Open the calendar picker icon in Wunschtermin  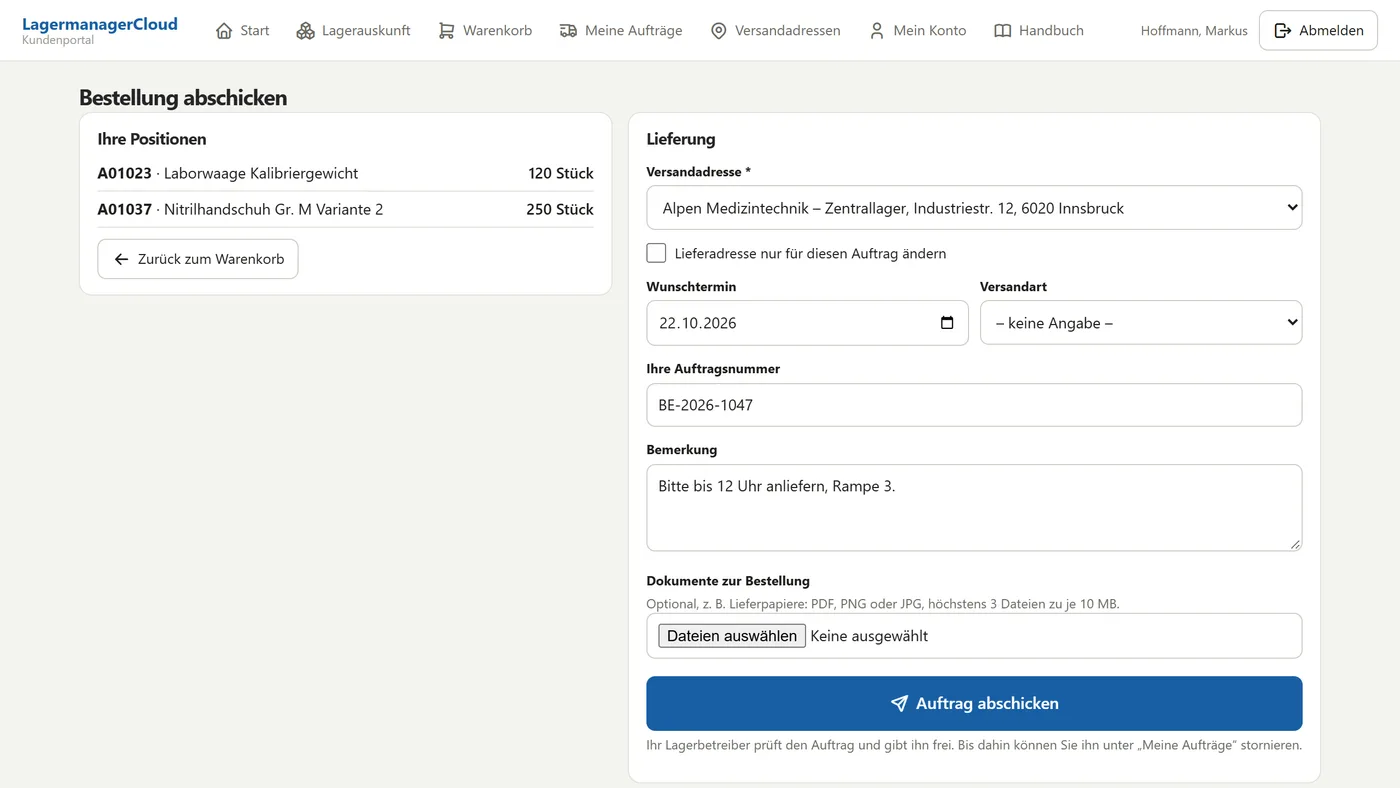click(947, 323)
